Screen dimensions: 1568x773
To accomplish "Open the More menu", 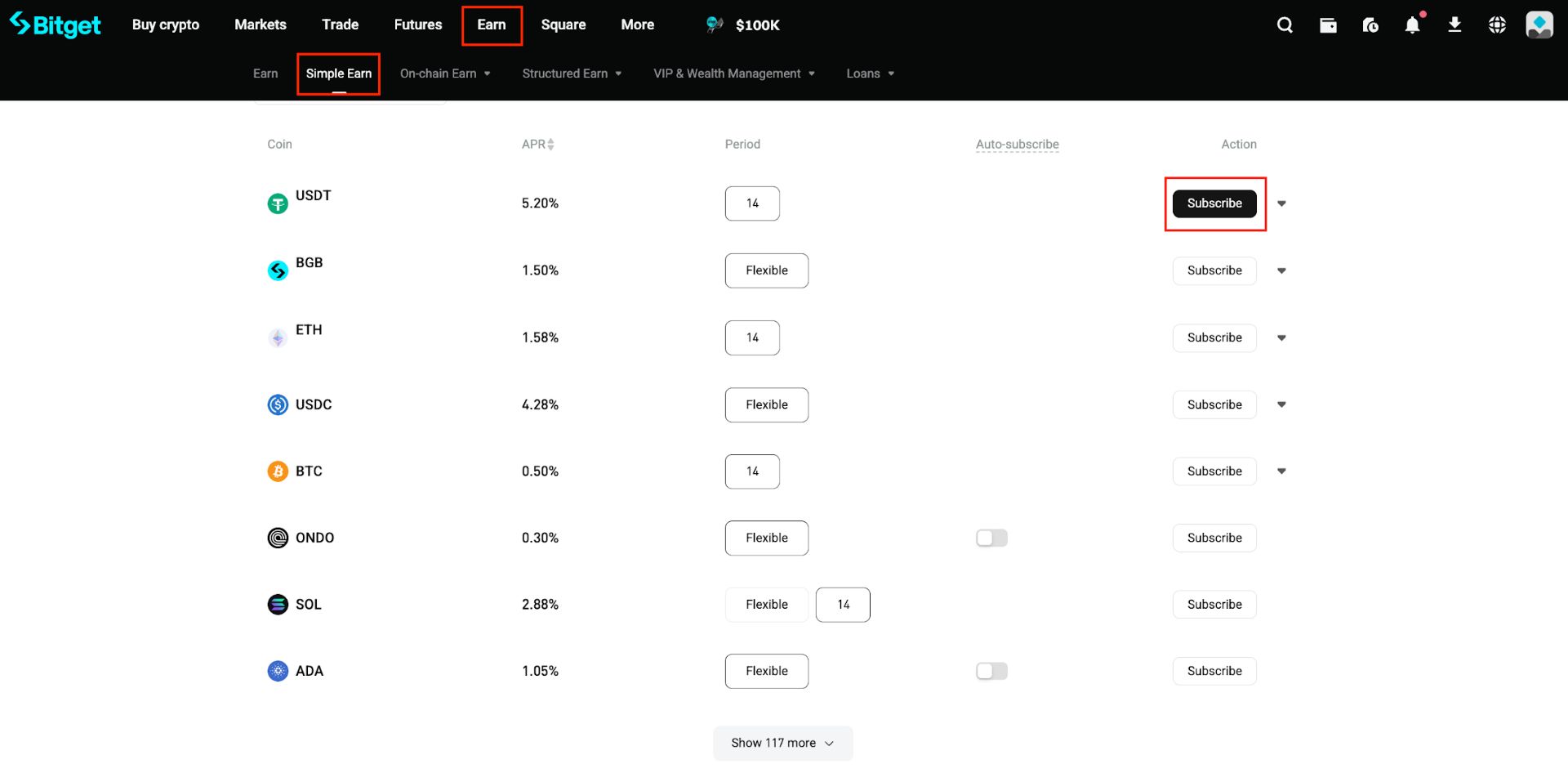I will pos(638,25).
